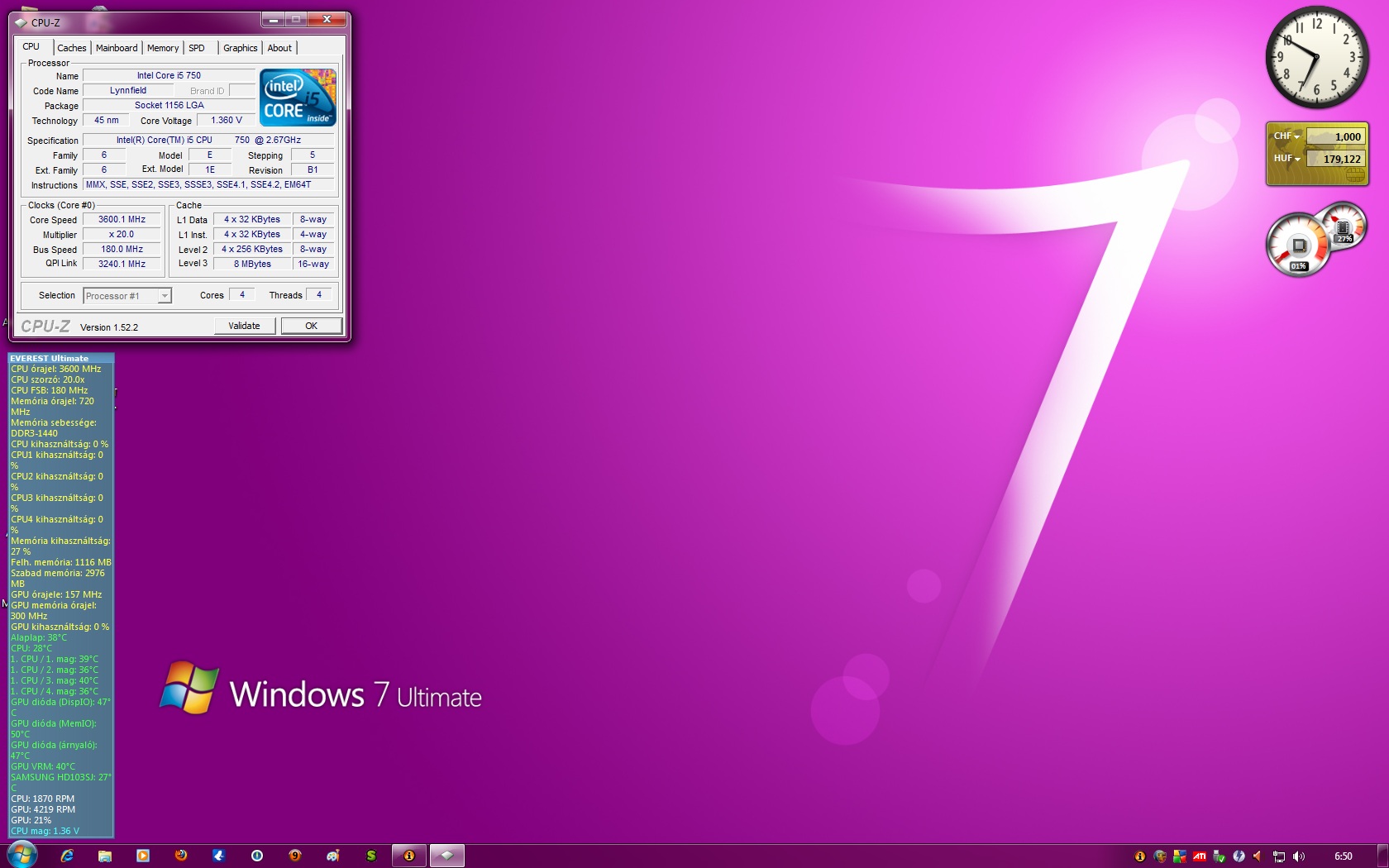
Task: Click the Code Name value Lynnfield
Action: tap(128, 91)
